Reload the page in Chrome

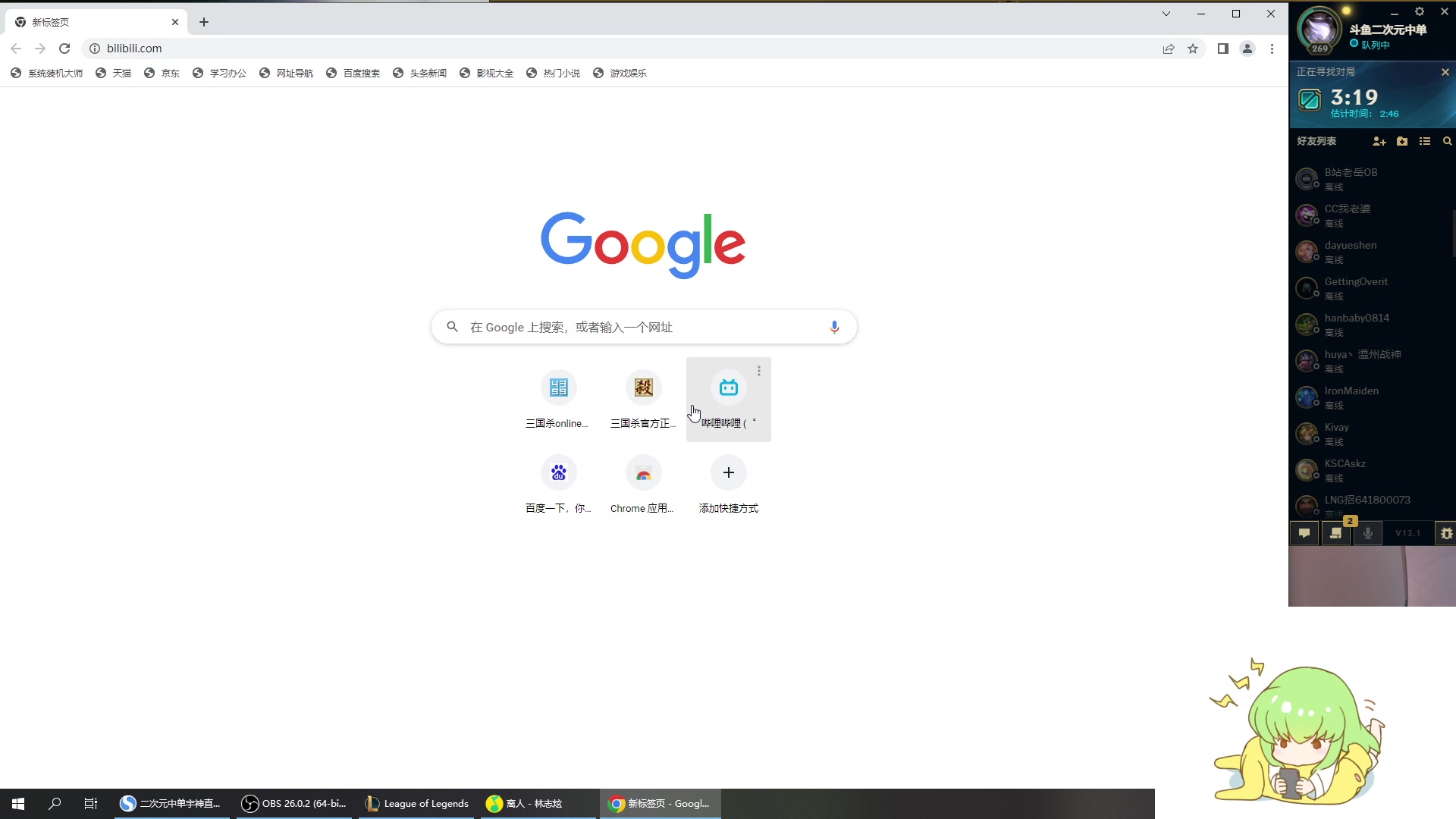click(64, 49)
